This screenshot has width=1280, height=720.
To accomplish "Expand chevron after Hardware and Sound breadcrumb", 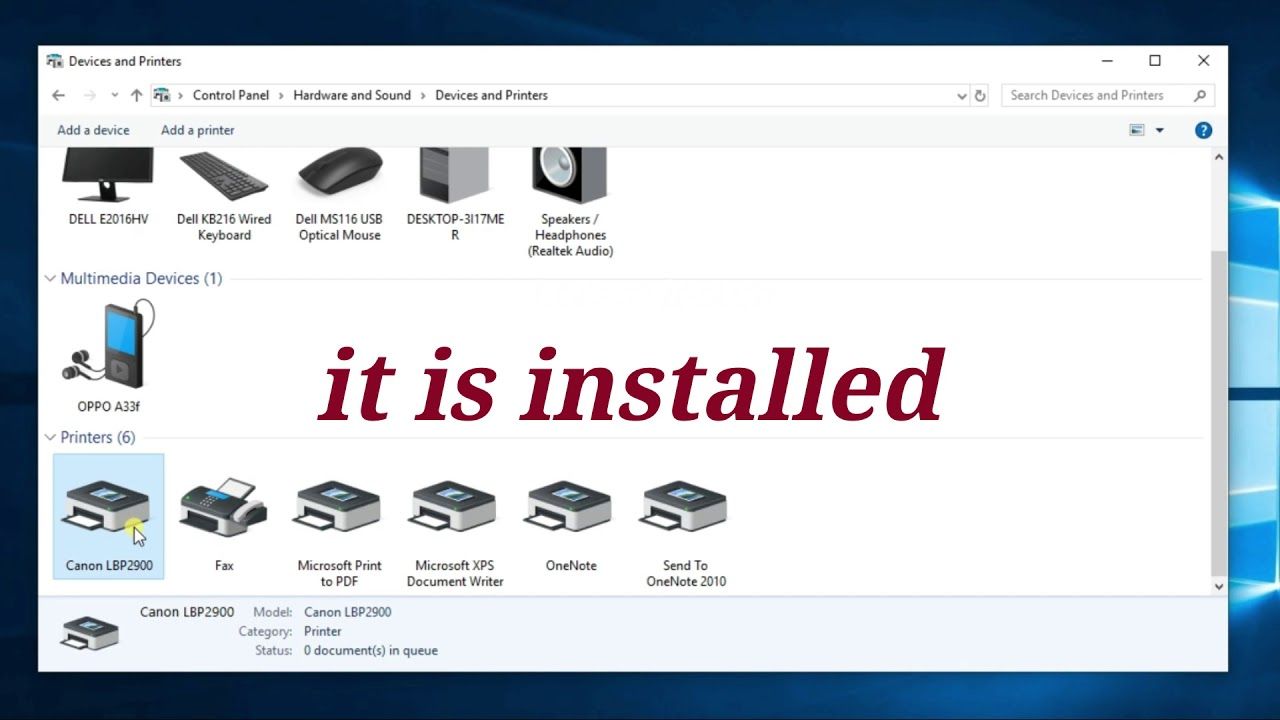I will point(423,96).
